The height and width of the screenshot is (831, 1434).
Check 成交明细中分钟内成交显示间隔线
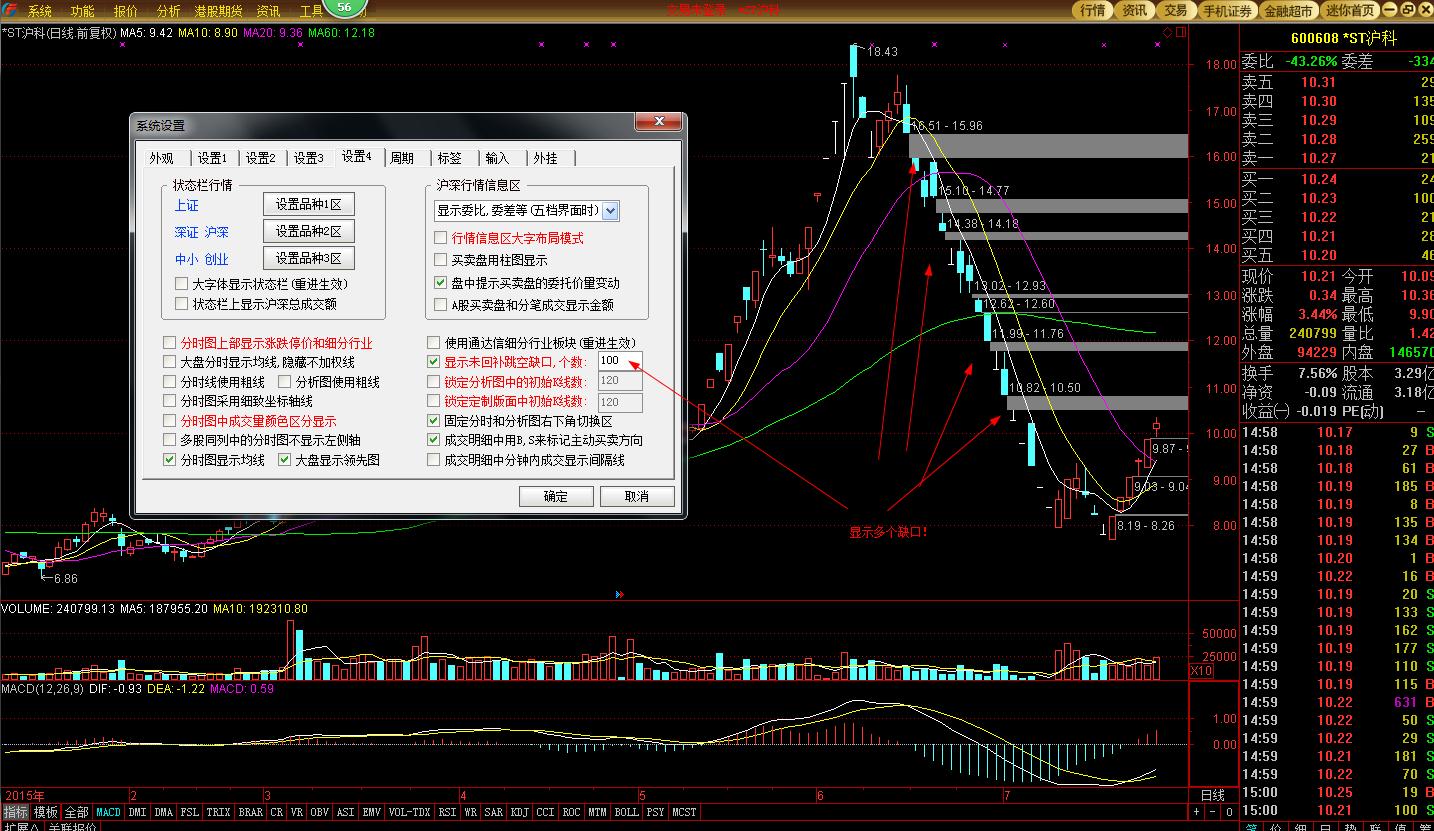click(x=433, y=460)
